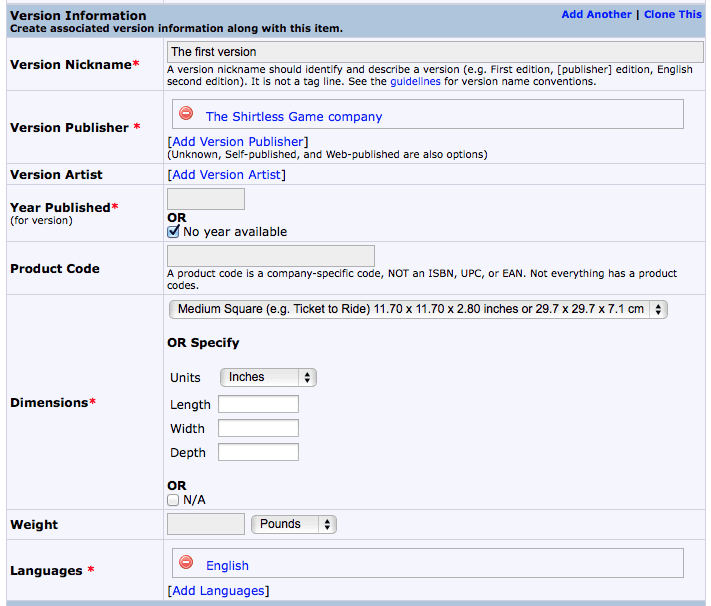Click the Clone This link

point(672,15)
